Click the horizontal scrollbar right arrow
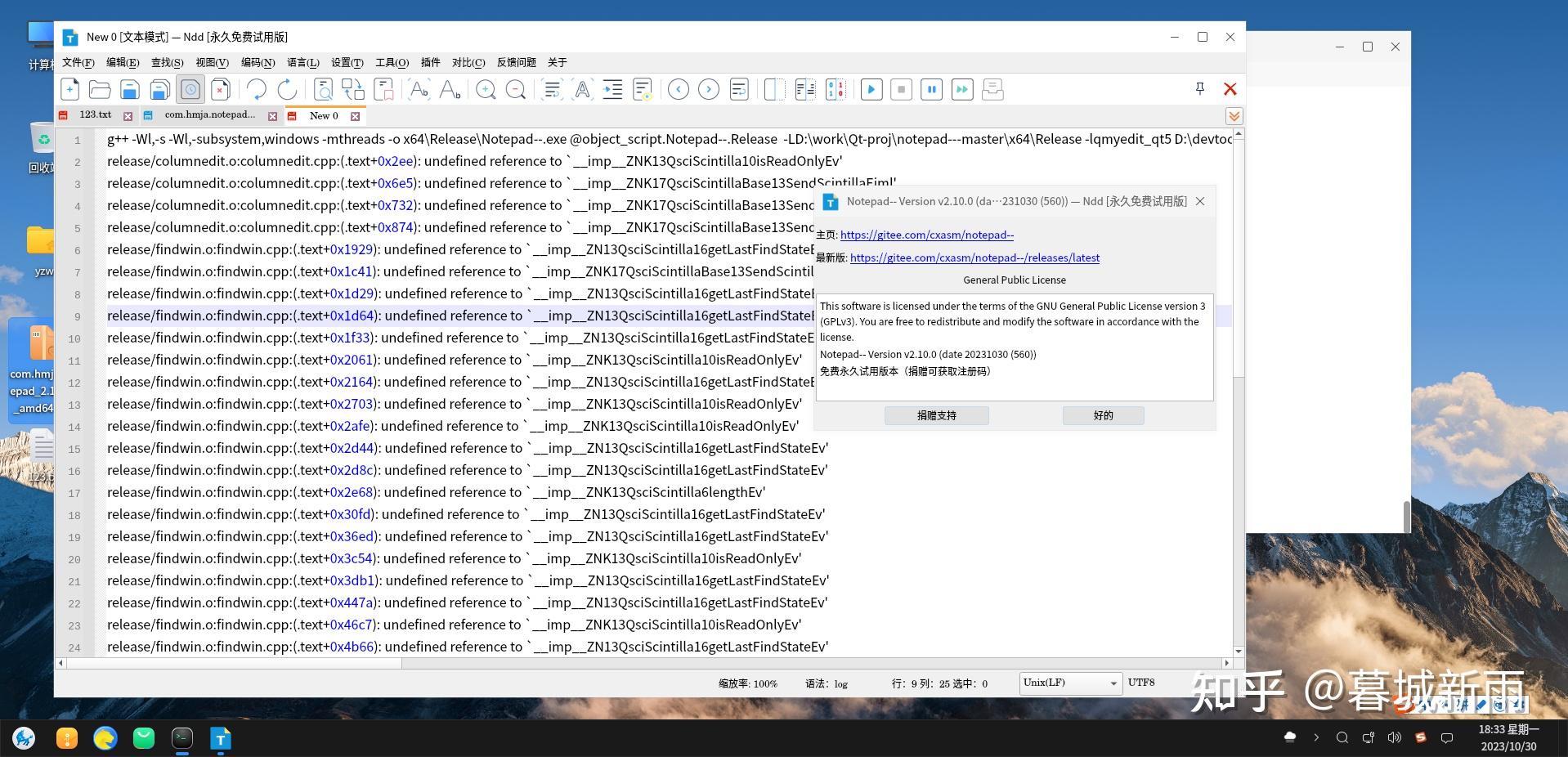 (x=1226, y=663)
